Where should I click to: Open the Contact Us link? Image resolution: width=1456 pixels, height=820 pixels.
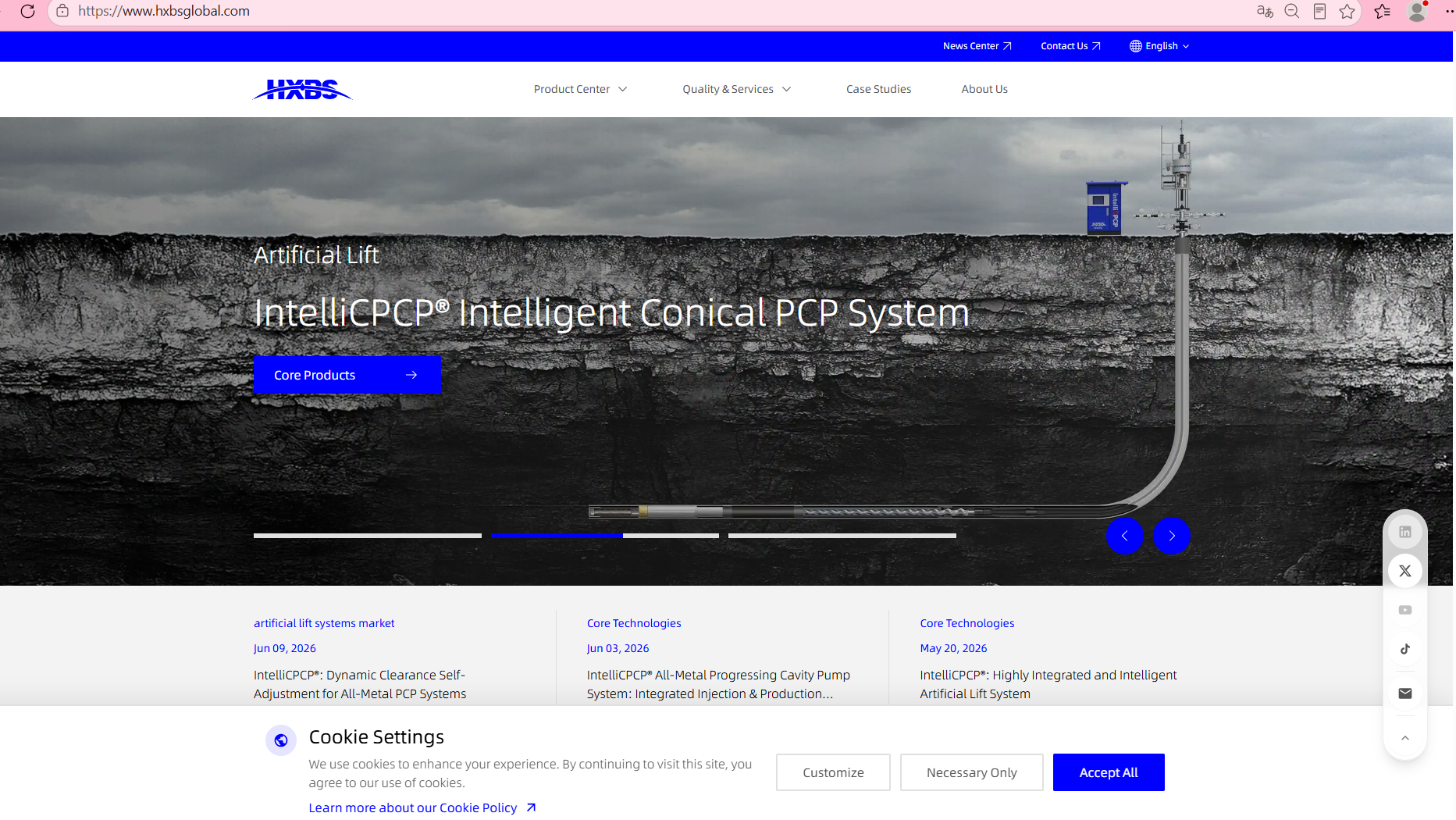[1070, 46]
